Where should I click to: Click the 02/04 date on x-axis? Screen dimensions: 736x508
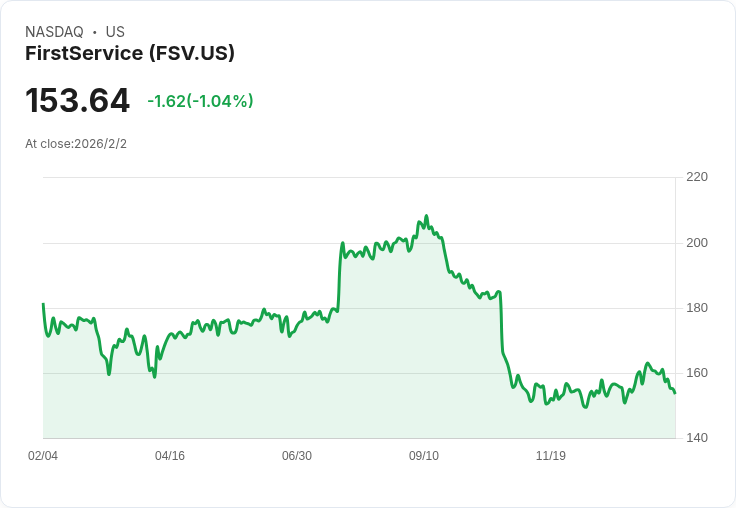pyautogui.click(x=43, y=456)
